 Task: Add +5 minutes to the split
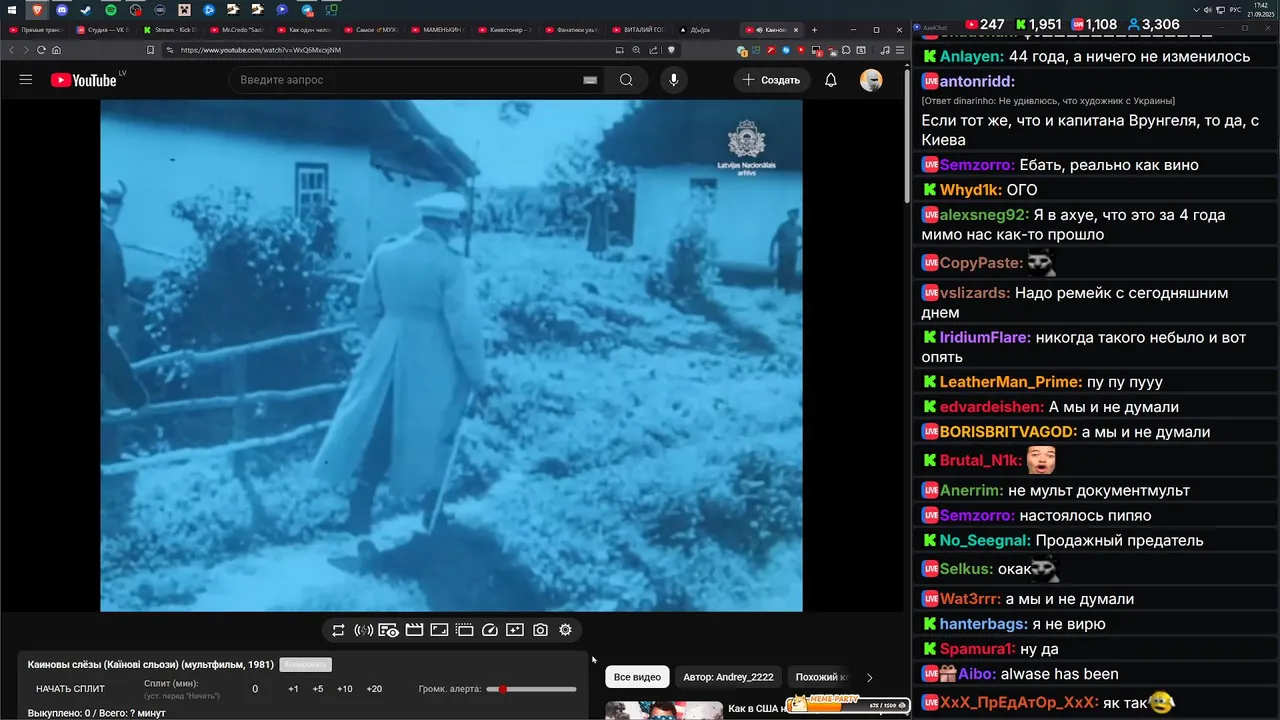[x=318, y=689]
